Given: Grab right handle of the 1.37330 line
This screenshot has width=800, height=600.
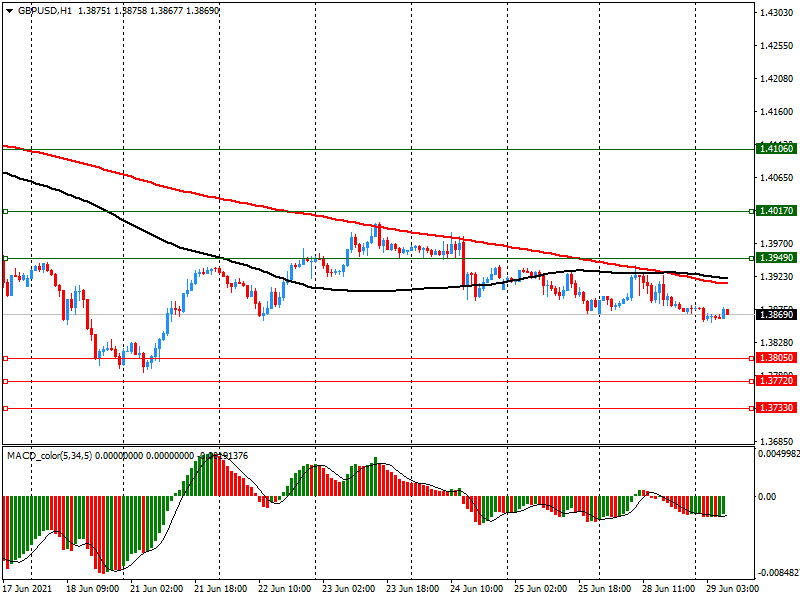Looking at the screenshot, I should (x=752, y=408).
